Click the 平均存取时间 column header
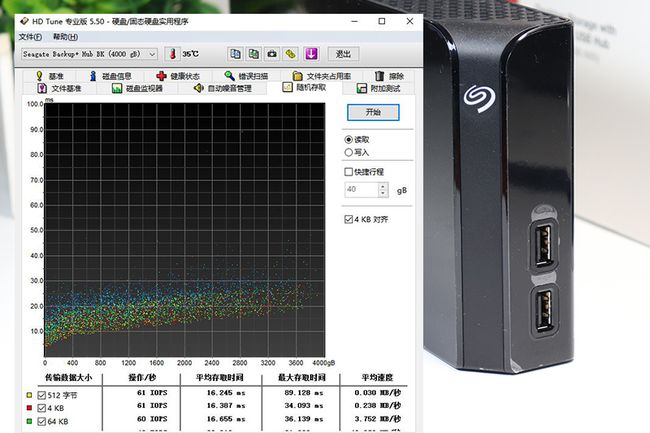This screenshot has height=433, width=650. tap(220, 377)
